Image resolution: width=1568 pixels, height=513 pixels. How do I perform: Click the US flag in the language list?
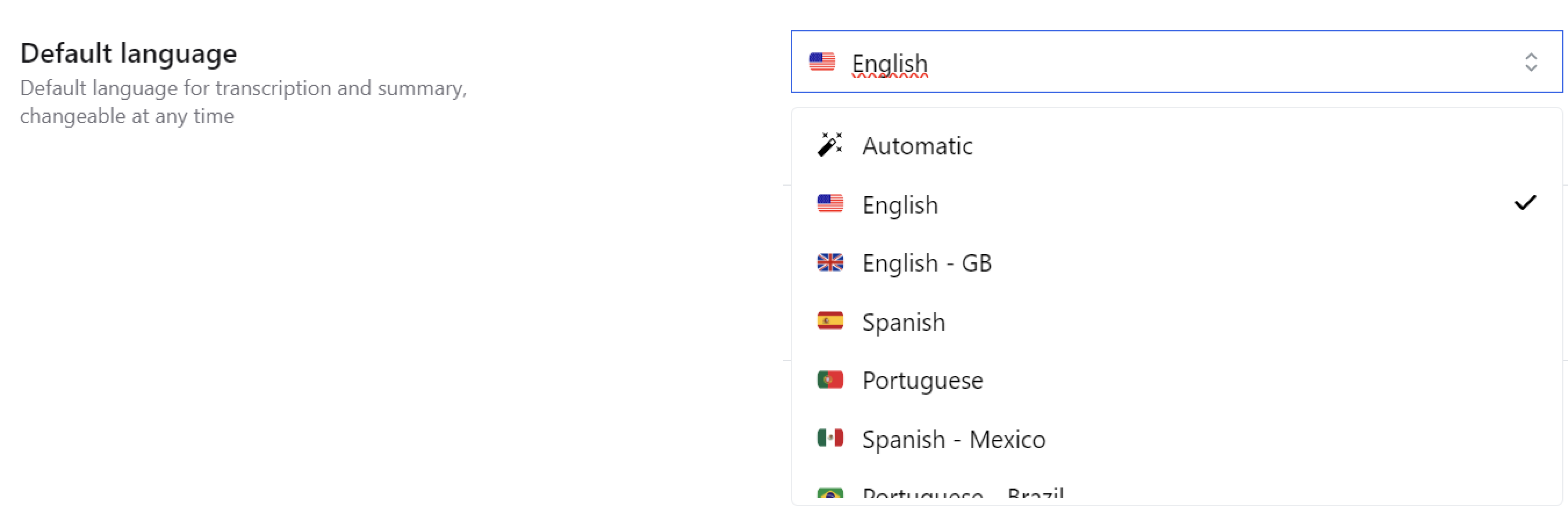(830, 203)
